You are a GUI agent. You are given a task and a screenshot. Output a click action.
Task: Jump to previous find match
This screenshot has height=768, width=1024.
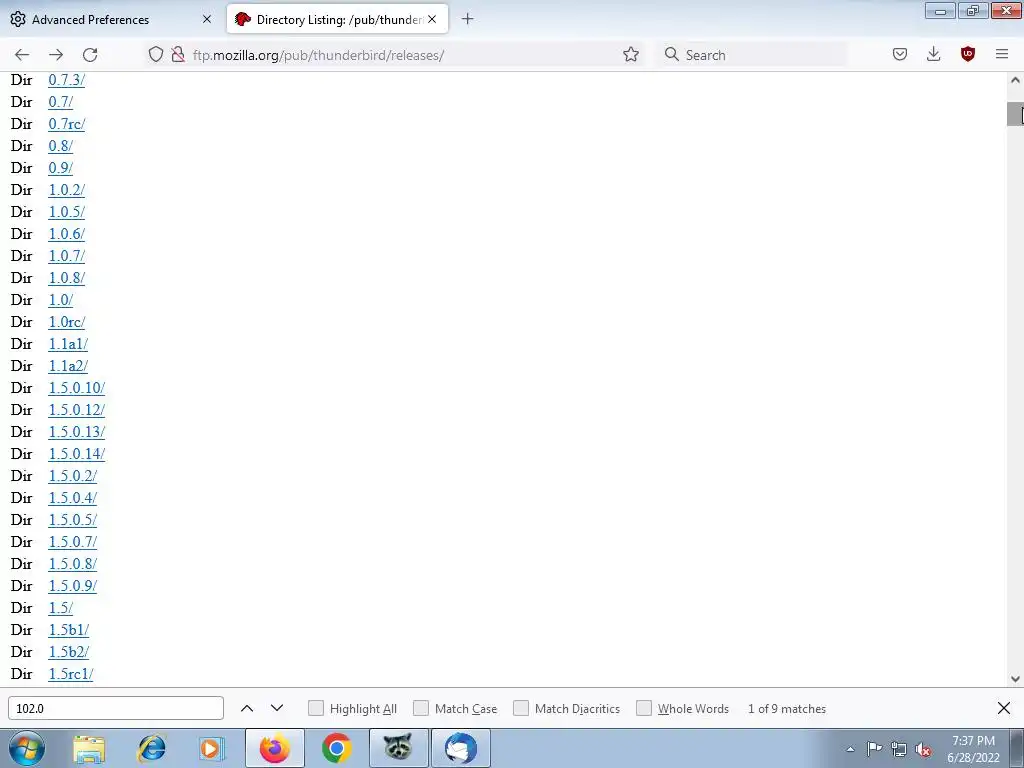pyautogui.click(x=247, y=709)
